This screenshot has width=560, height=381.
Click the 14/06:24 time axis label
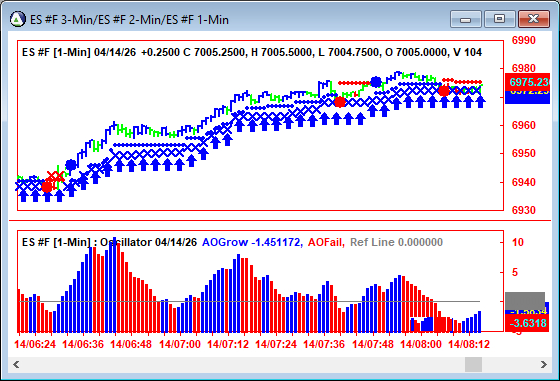(35, 344)
